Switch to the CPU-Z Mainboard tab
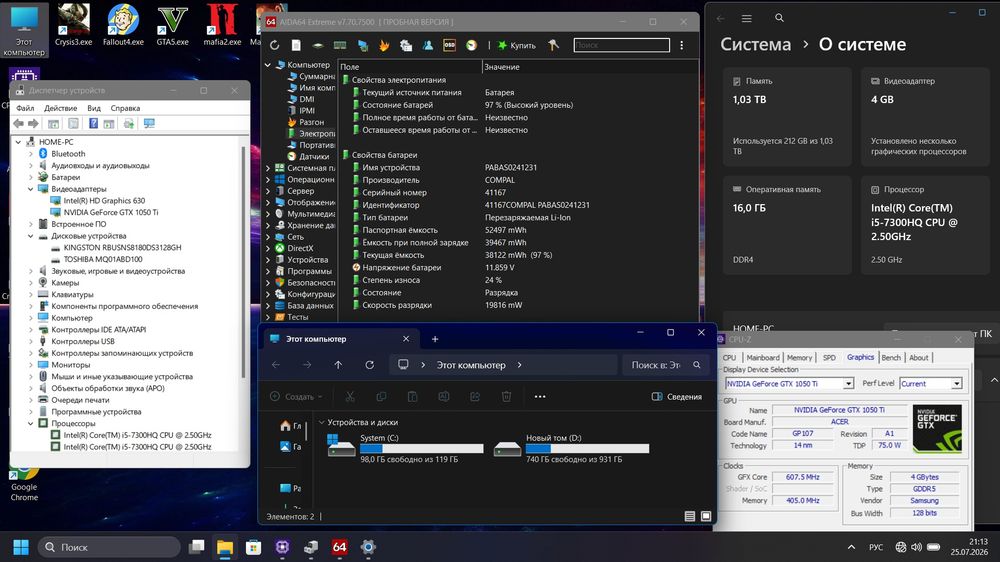This screenshot has width=1000, height=562. click(x=763, y=358)
